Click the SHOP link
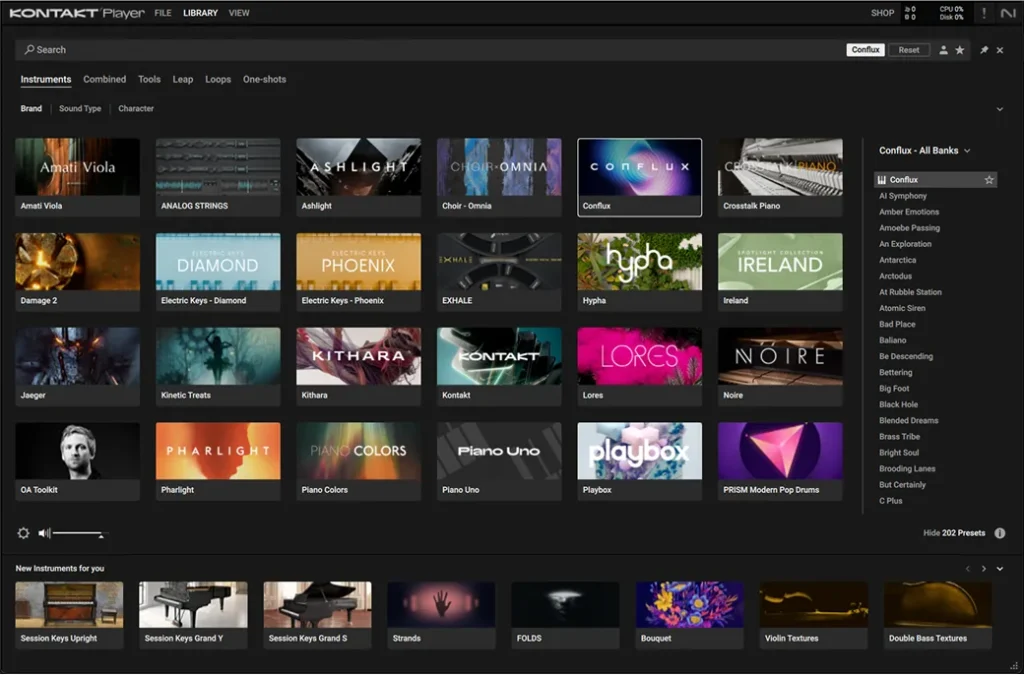Image resolution: width=1024 pixels, height=675 pixels. click(882, 13)
